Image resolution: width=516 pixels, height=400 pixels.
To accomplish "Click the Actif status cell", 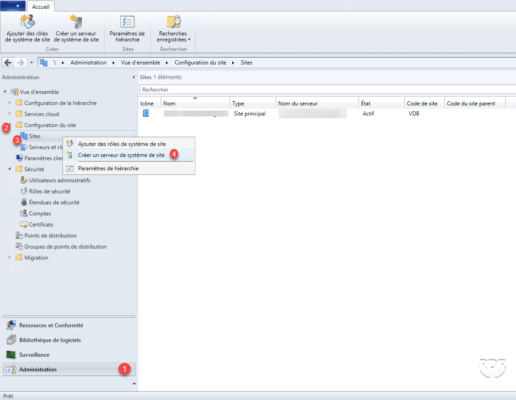I will click(x=368, y=114).
